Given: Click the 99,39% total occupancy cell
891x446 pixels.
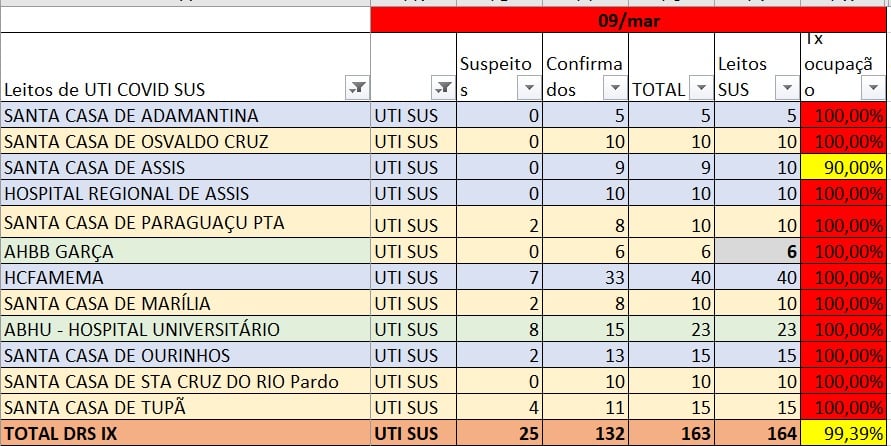Looking at the screenshot, I should click(x=843, y=433).
